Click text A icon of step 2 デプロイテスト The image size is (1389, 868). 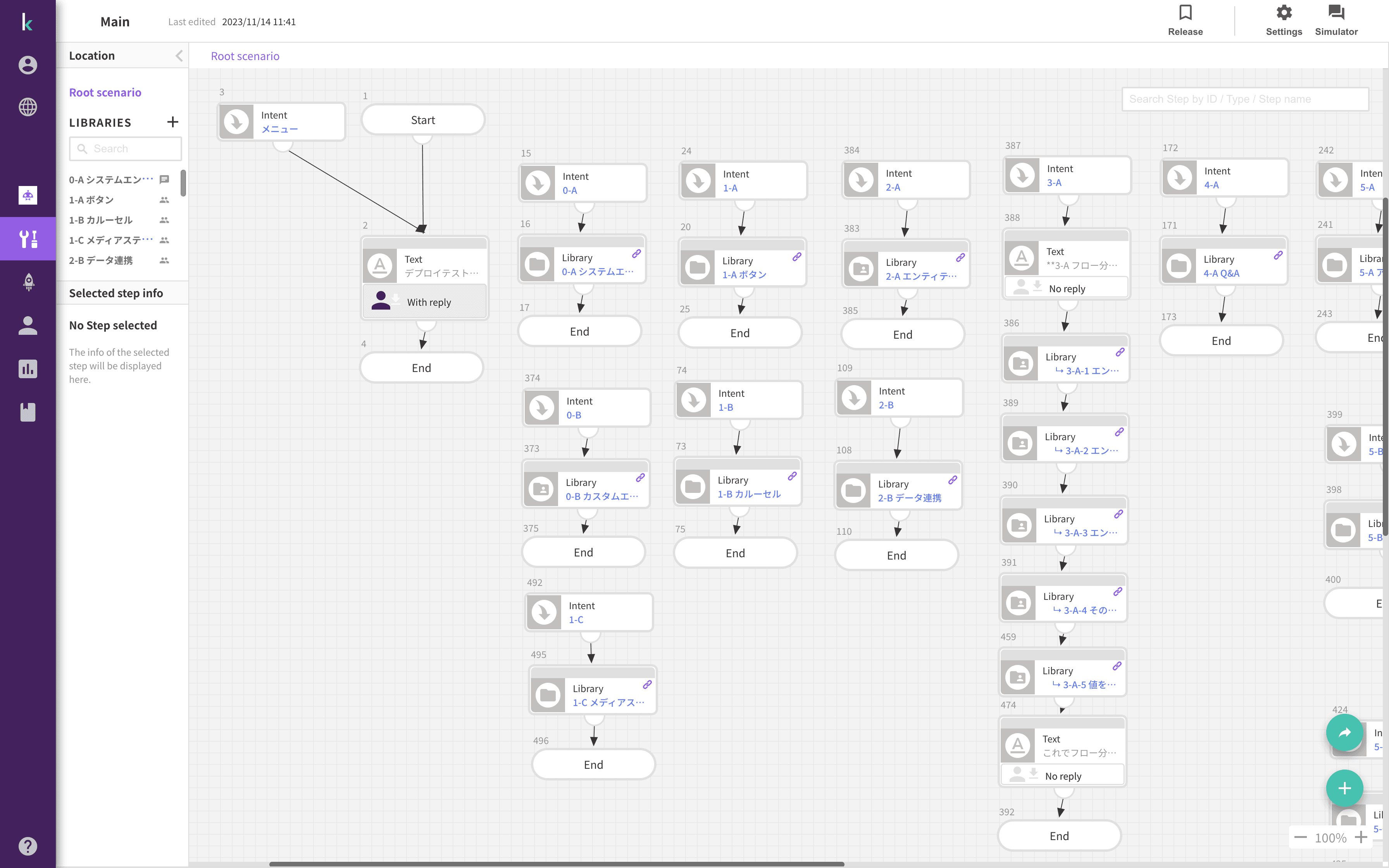[x=380, y=266]
